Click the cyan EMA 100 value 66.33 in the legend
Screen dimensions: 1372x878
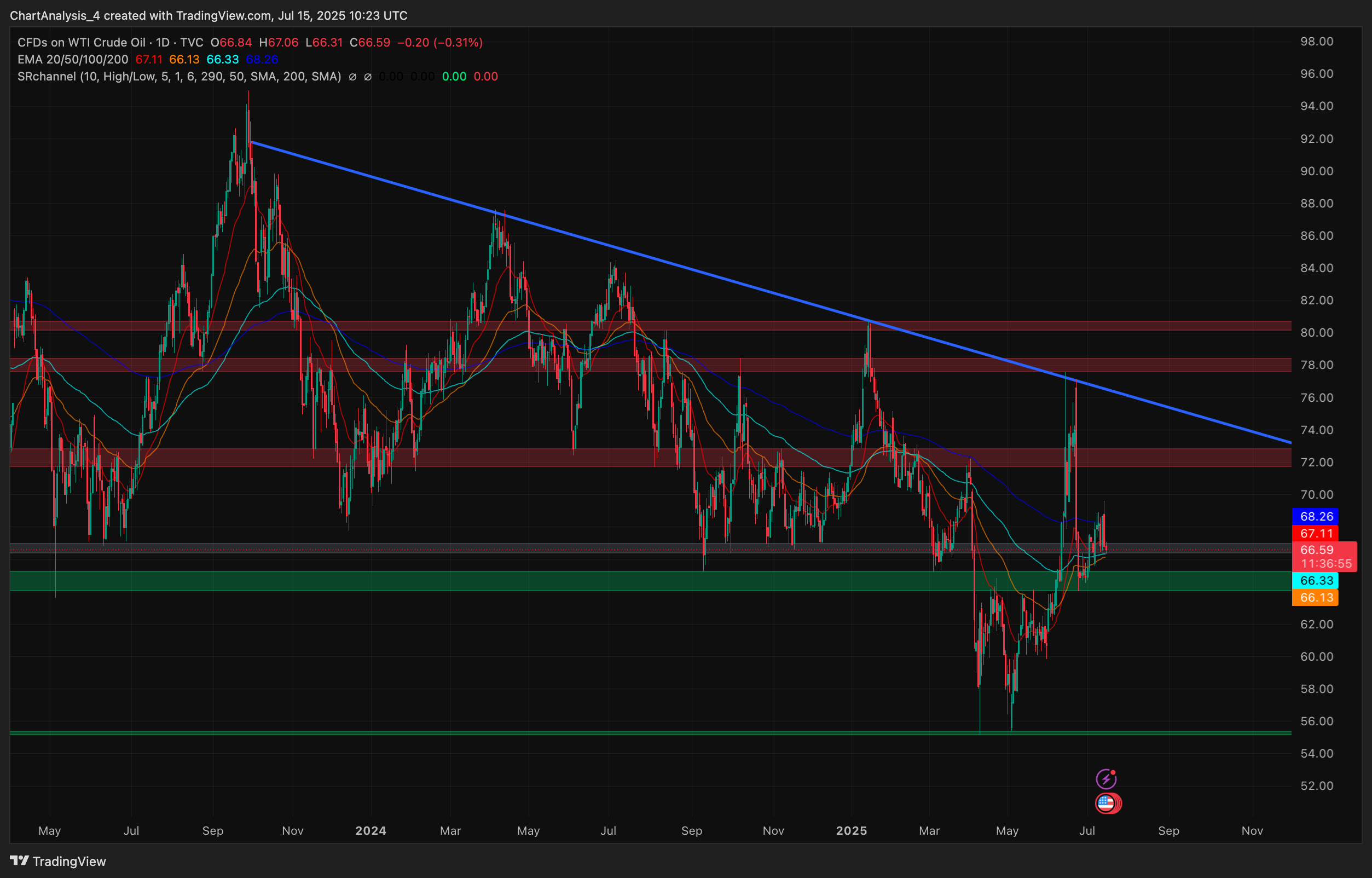[x=222, y=59]
